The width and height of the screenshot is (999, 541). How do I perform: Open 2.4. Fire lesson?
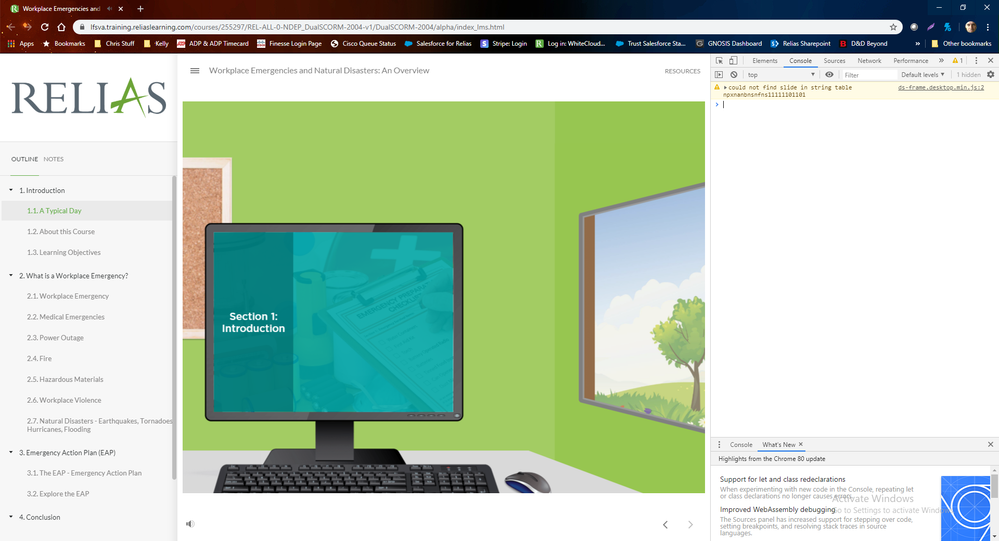point(40,358)
